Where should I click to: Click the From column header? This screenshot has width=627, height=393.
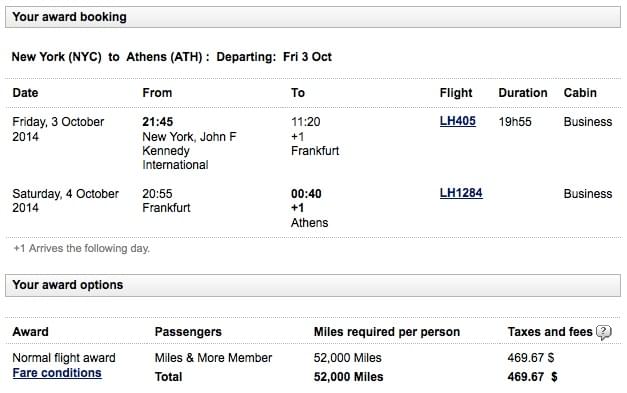[157, 93]
